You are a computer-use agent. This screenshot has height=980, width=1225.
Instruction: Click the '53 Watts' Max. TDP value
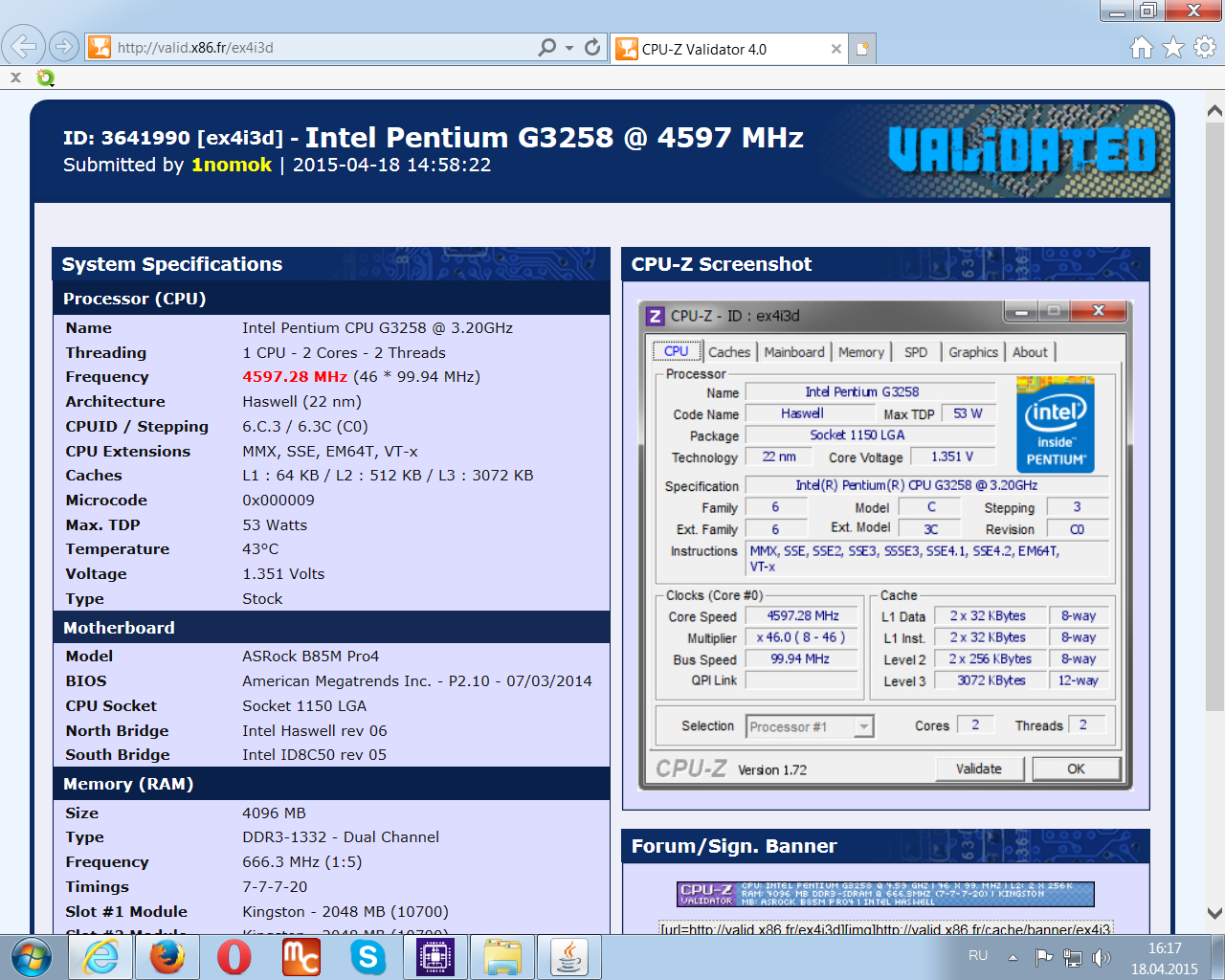coord(275,525)
